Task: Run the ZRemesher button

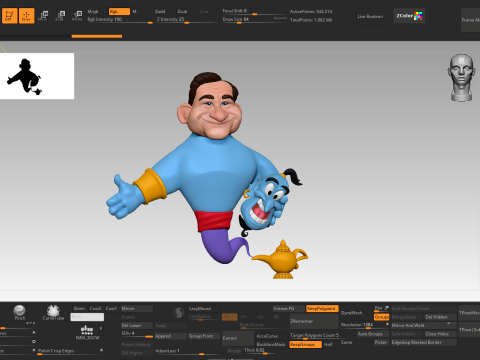Action: (314, 321)
